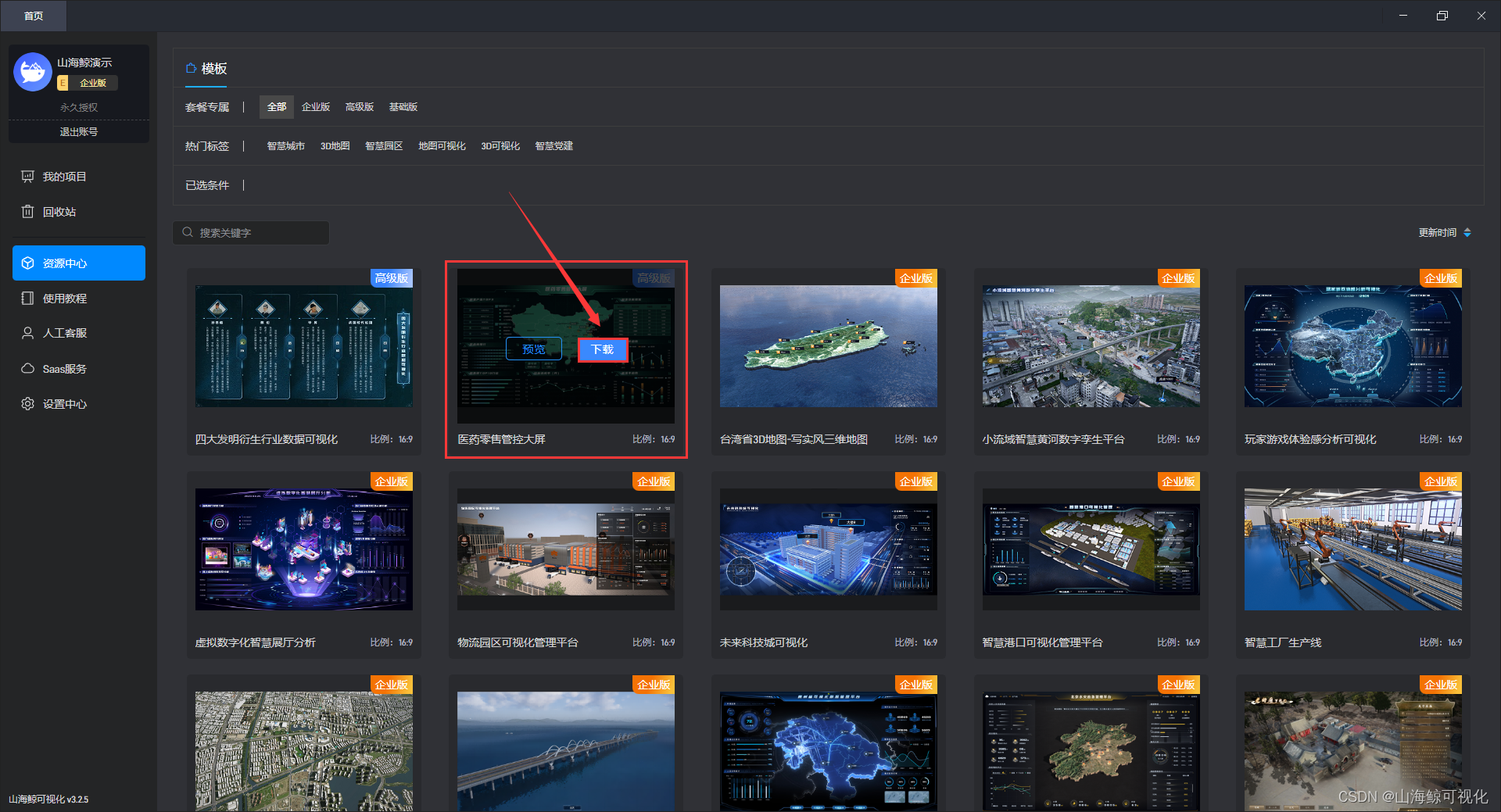Open 智慧工厂生产线 thumbnail
This screenshot has height=812, width=1501.
coord(1353,549)
